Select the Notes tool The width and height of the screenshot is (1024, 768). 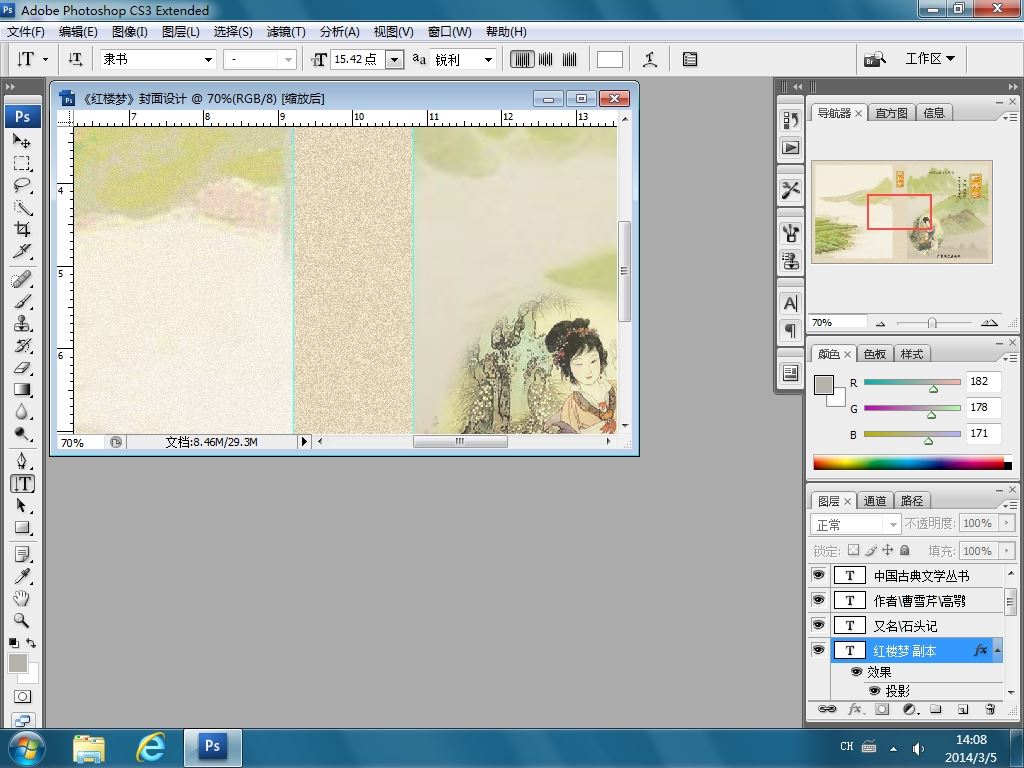tap(22, 554)
